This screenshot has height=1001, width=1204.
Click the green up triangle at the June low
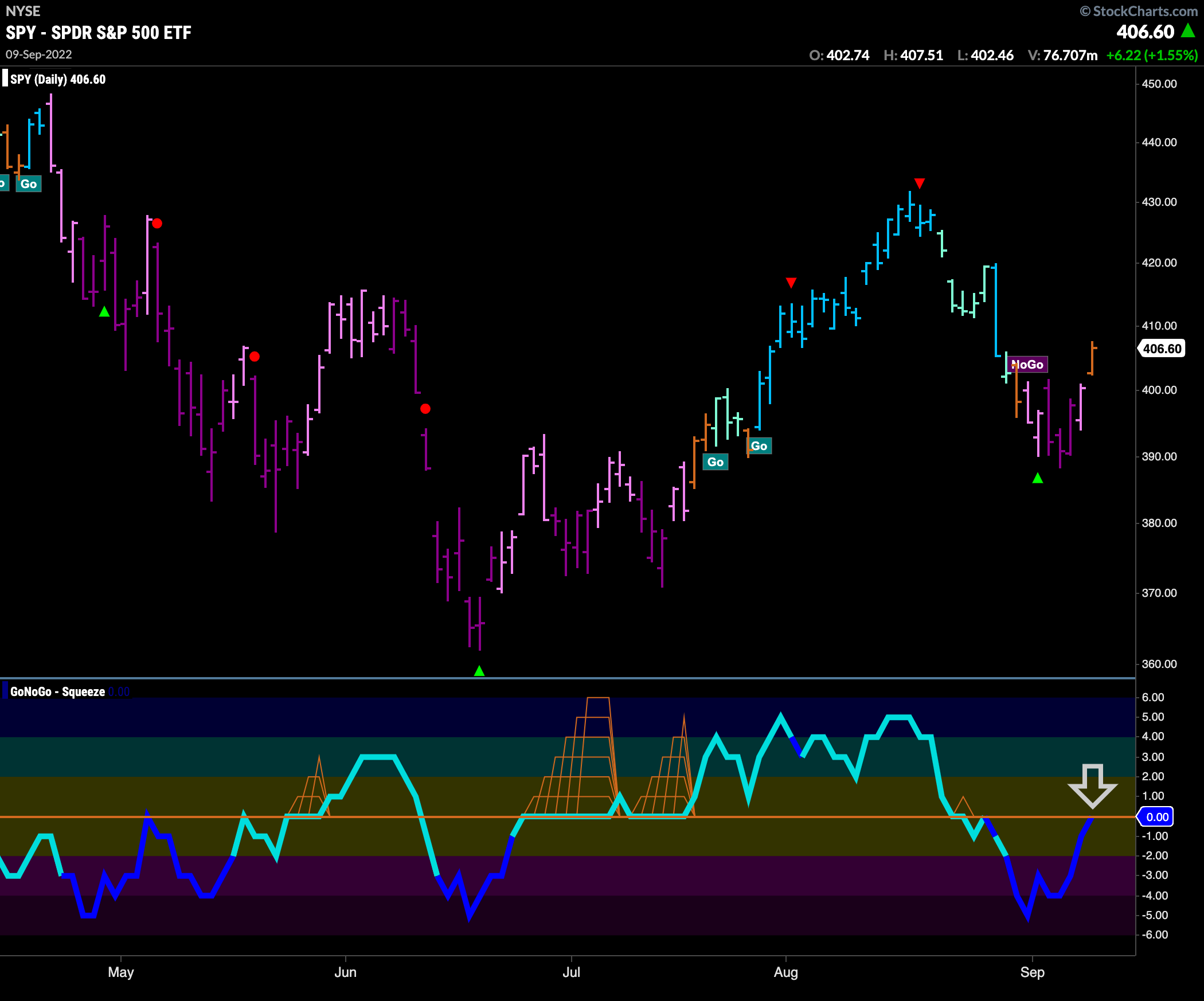pos(479,671)
